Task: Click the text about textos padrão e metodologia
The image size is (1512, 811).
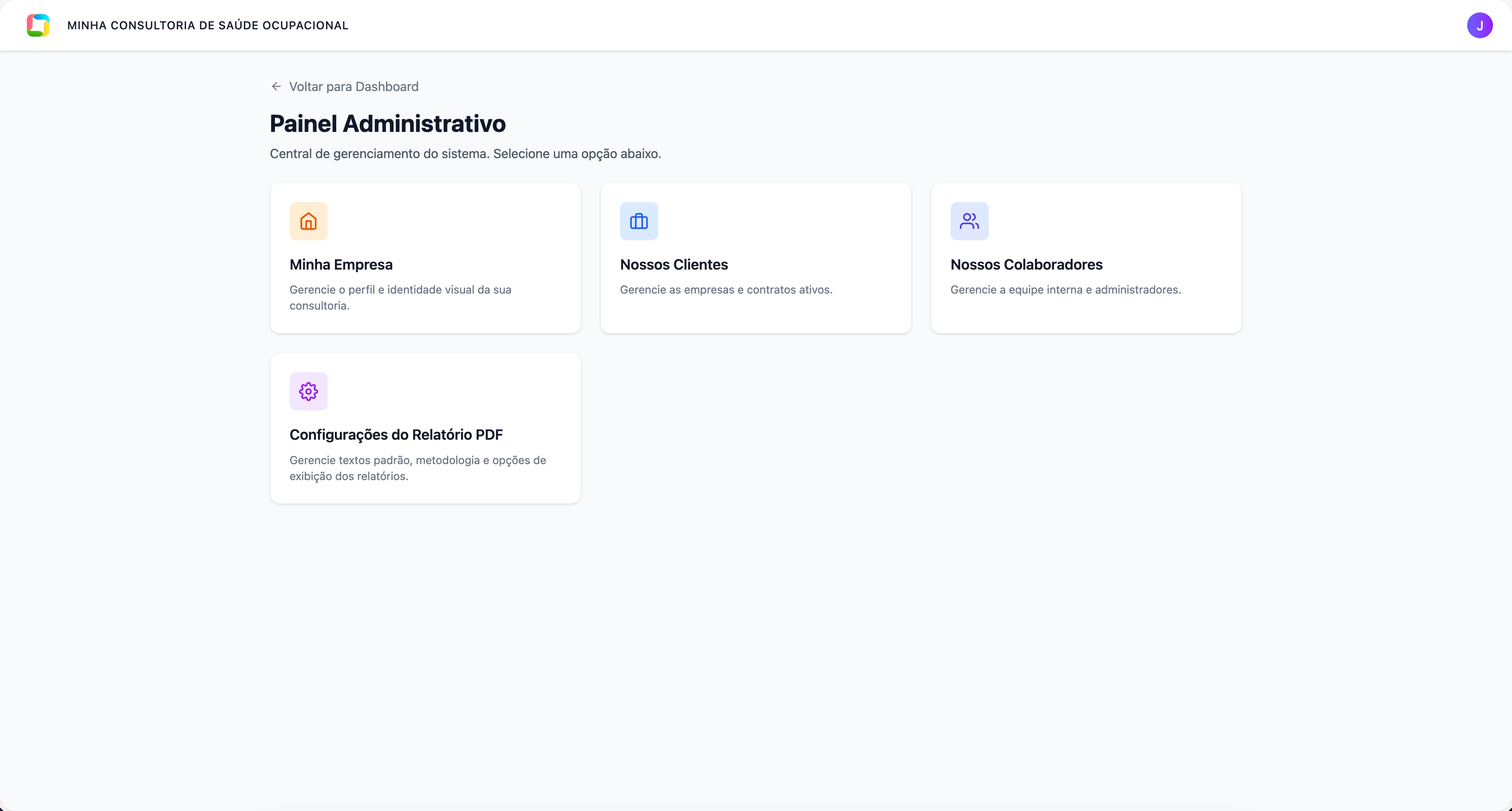Action: [x=418, y=468]
